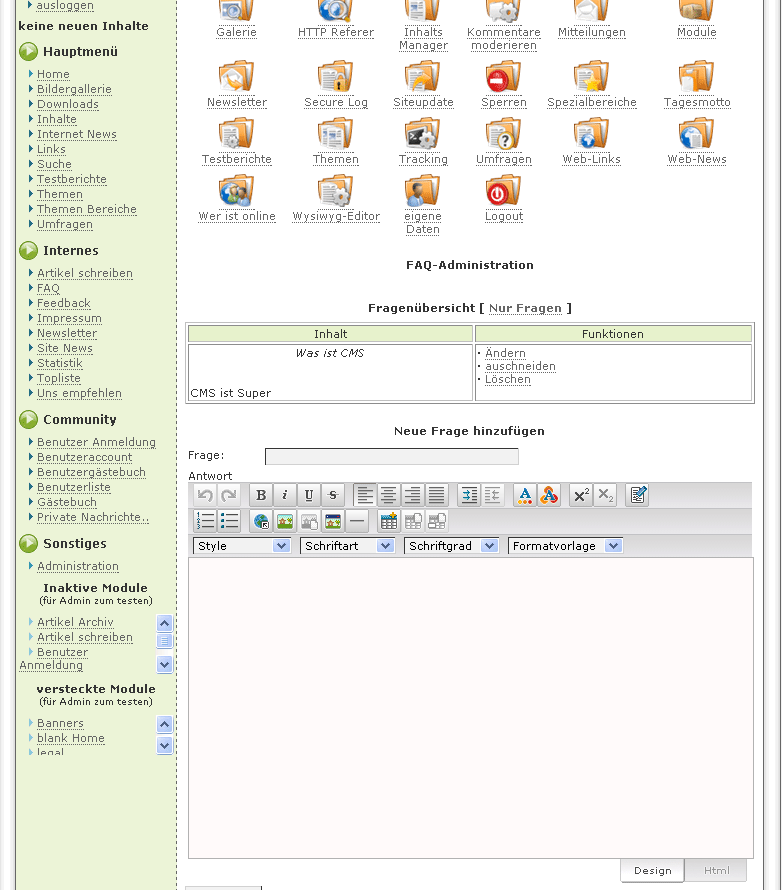Click the Löschen link for the FAQ entry
The image size is (782, 890).
[x=508, y=380]
